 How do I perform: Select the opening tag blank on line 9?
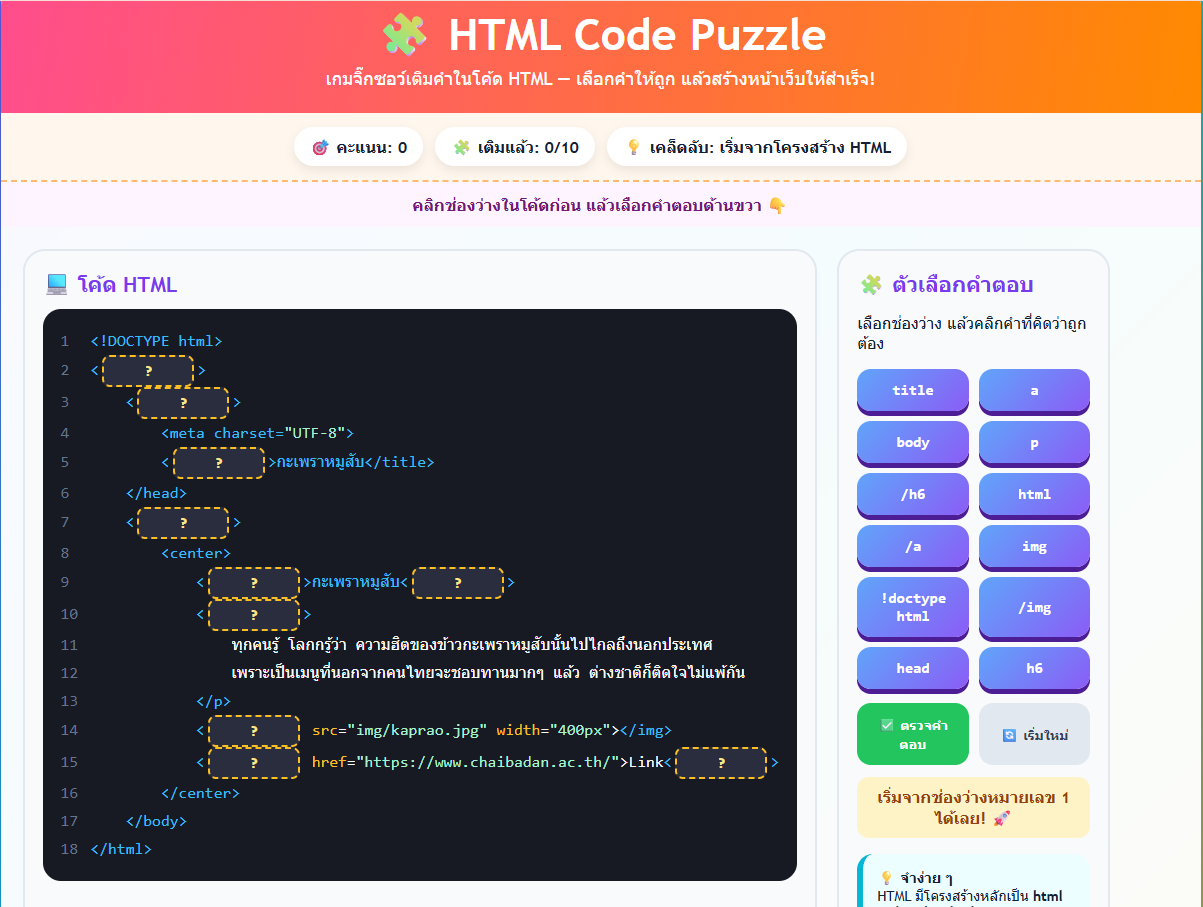254,583
